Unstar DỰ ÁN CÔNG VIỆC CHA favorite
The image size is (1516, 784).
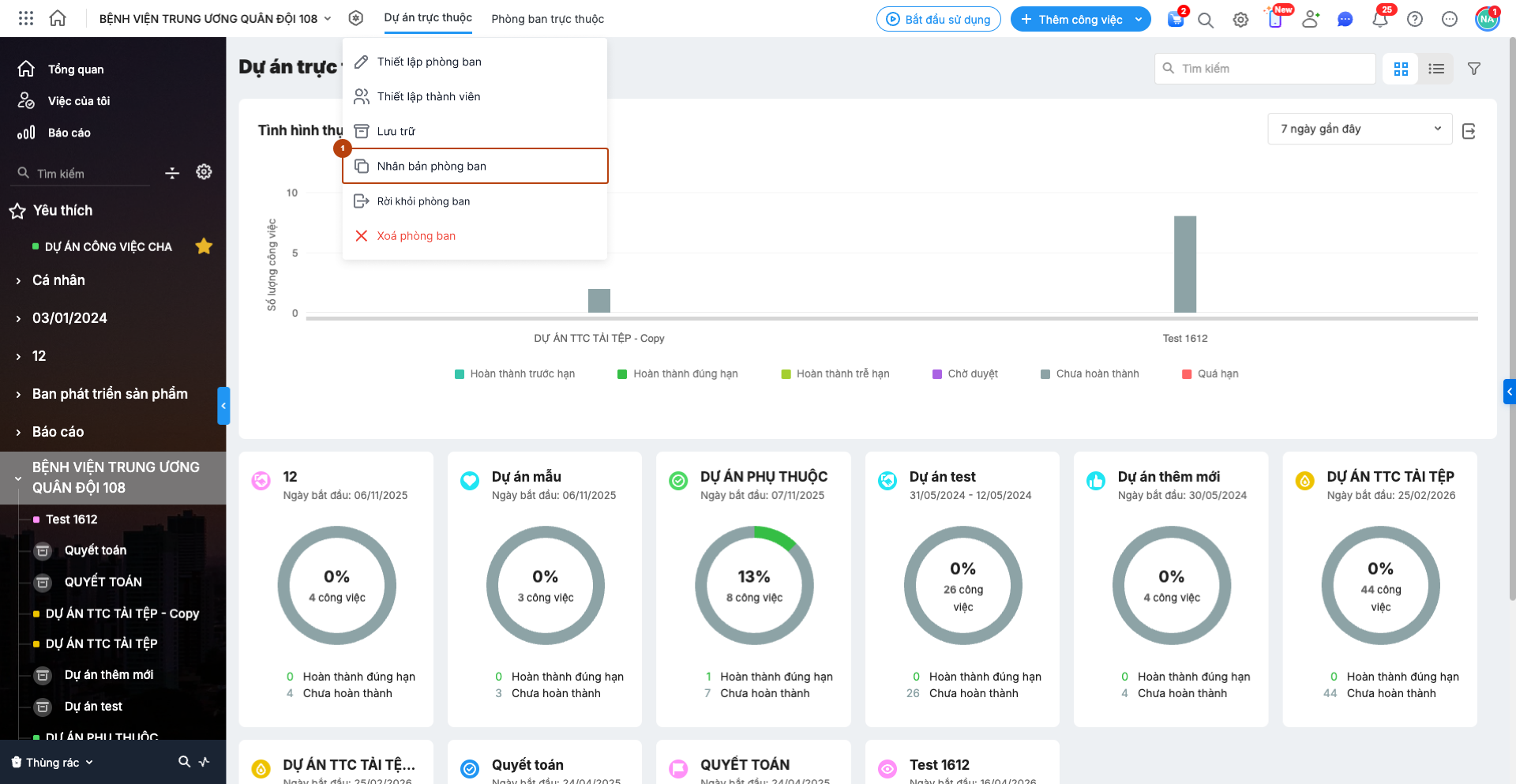[204, 246]
